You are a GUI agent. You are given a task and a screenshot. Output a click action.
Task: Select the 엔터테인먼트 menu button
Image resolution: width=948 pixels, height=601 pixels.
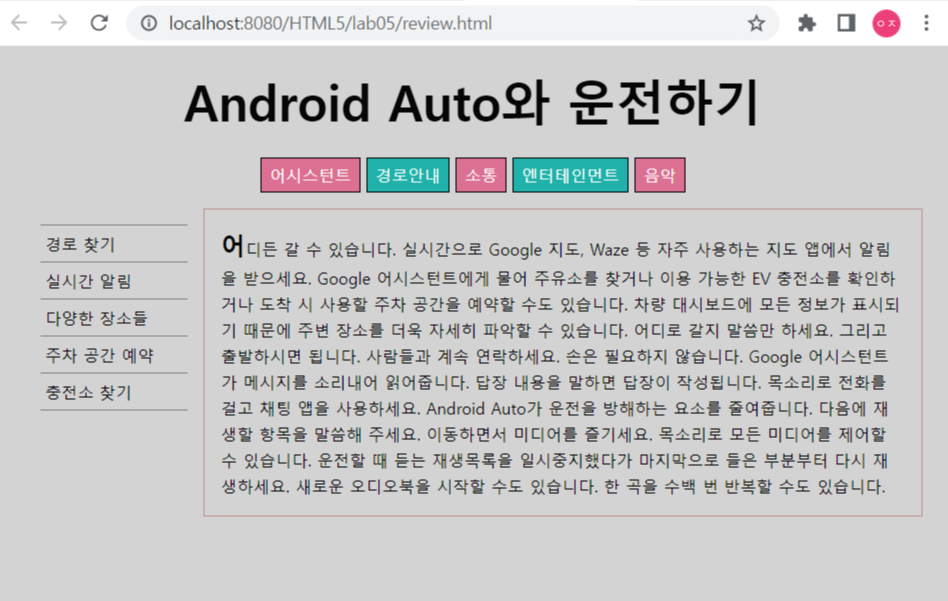[570, 175]
